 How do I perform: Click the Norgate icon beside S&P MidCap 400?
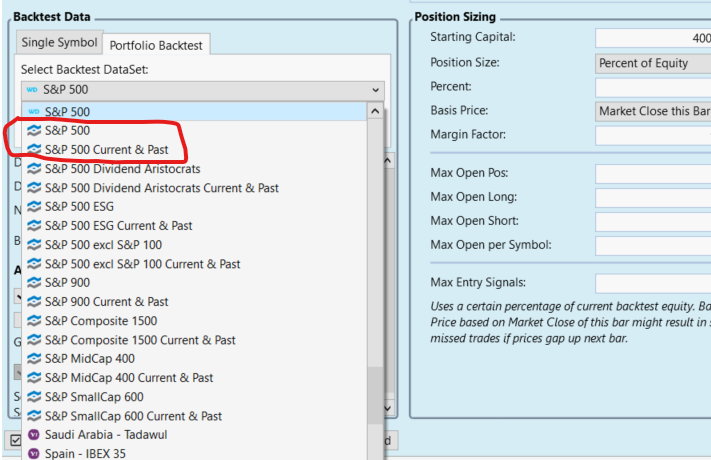(34, 359)
